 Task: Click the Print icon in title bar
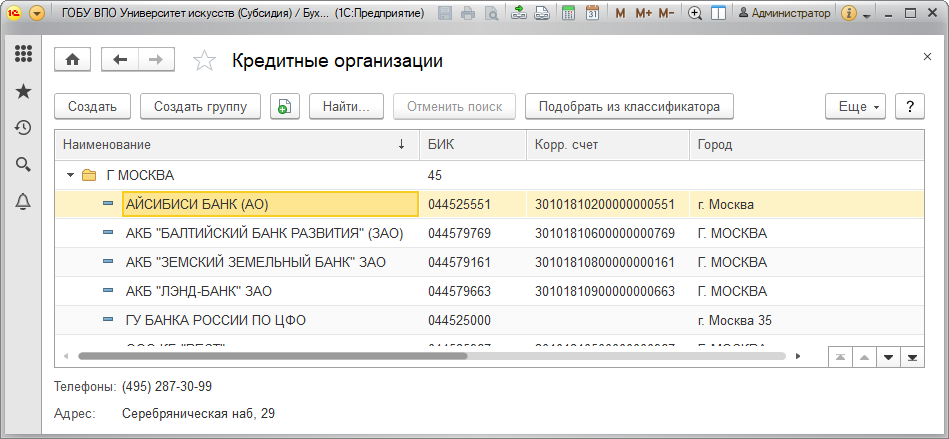468,13
